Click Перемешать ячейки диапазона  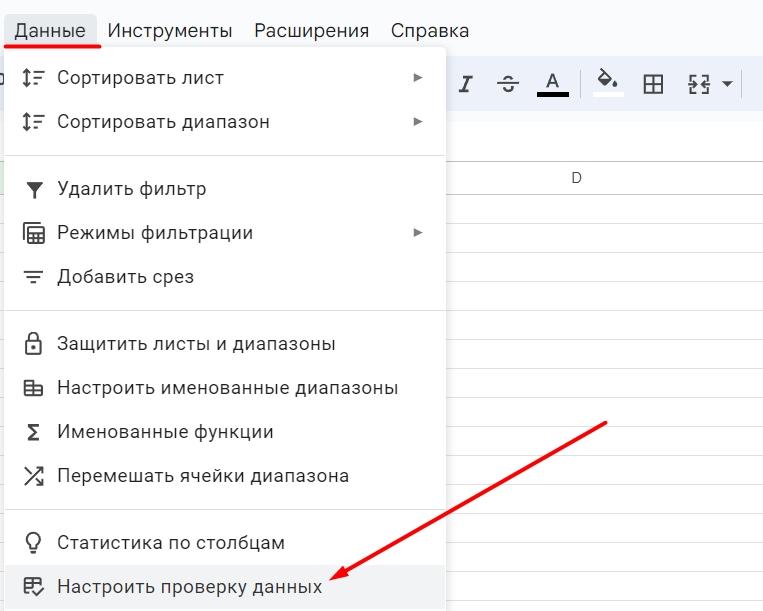click(203, 476)
